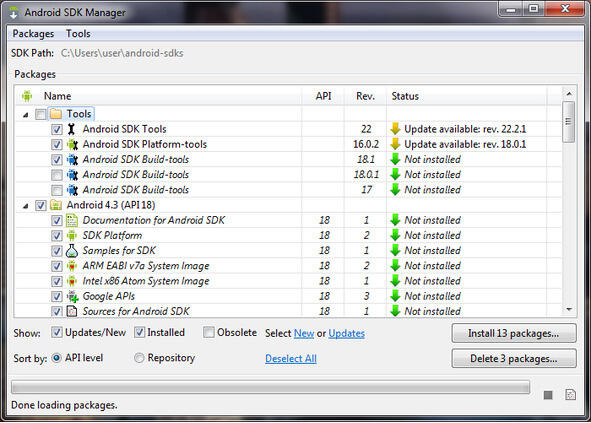Click the Intel x86 Atom System Image icon

click(x=72, y=281)
